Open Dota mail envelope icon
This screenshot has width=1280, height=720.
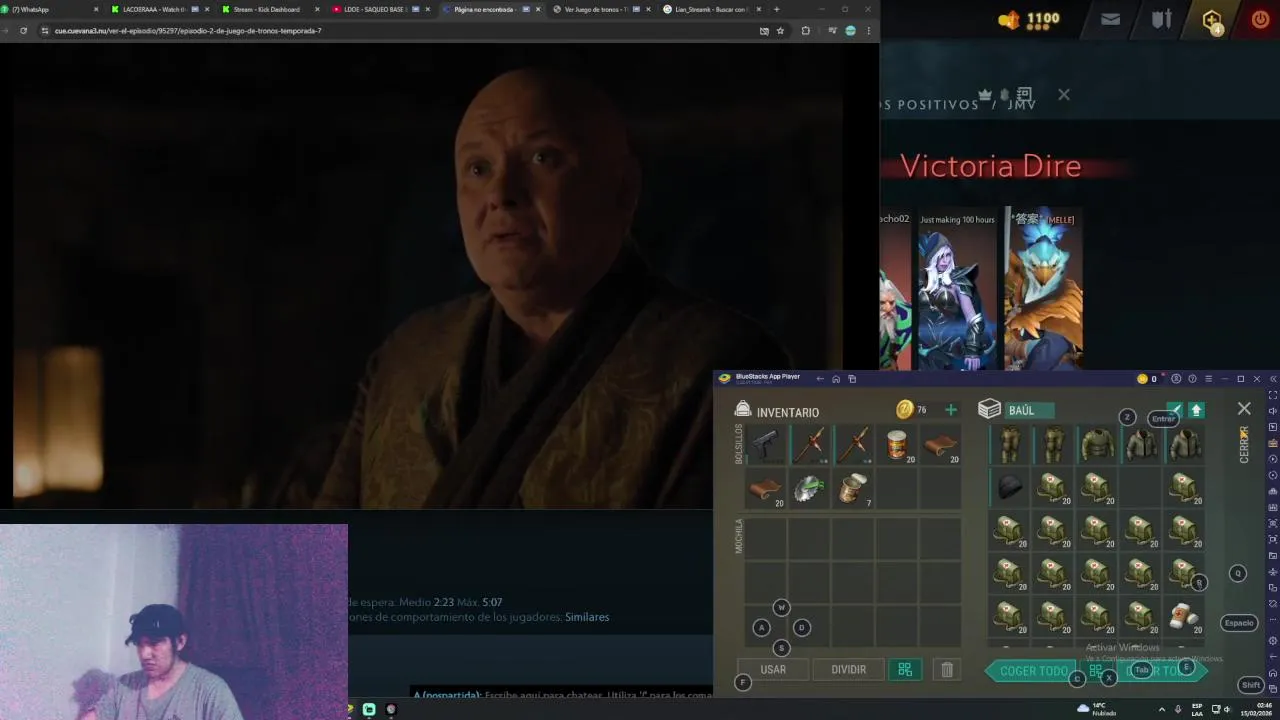pos(1110,19)
